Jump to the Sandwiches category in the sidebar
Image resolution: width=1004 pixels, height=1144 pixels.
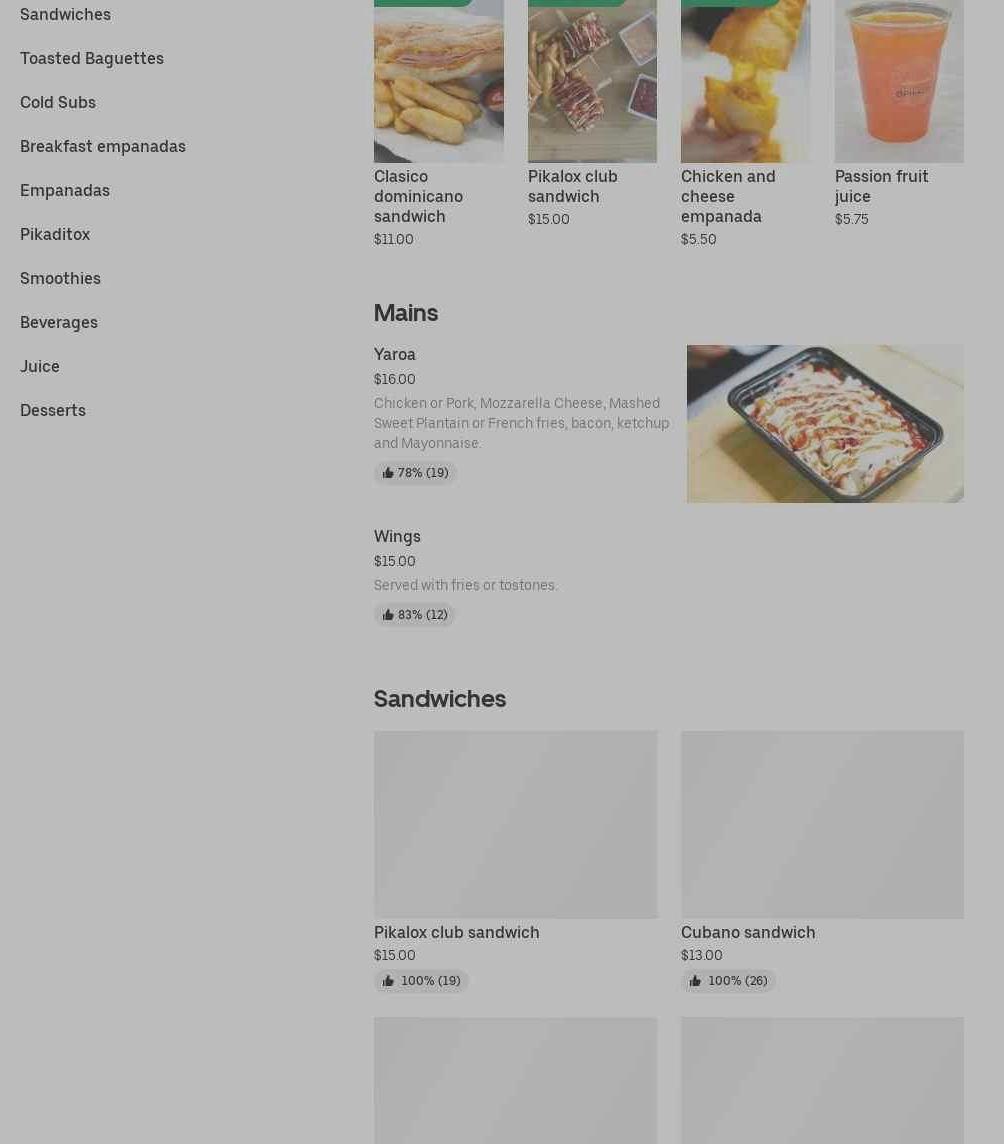66,15
